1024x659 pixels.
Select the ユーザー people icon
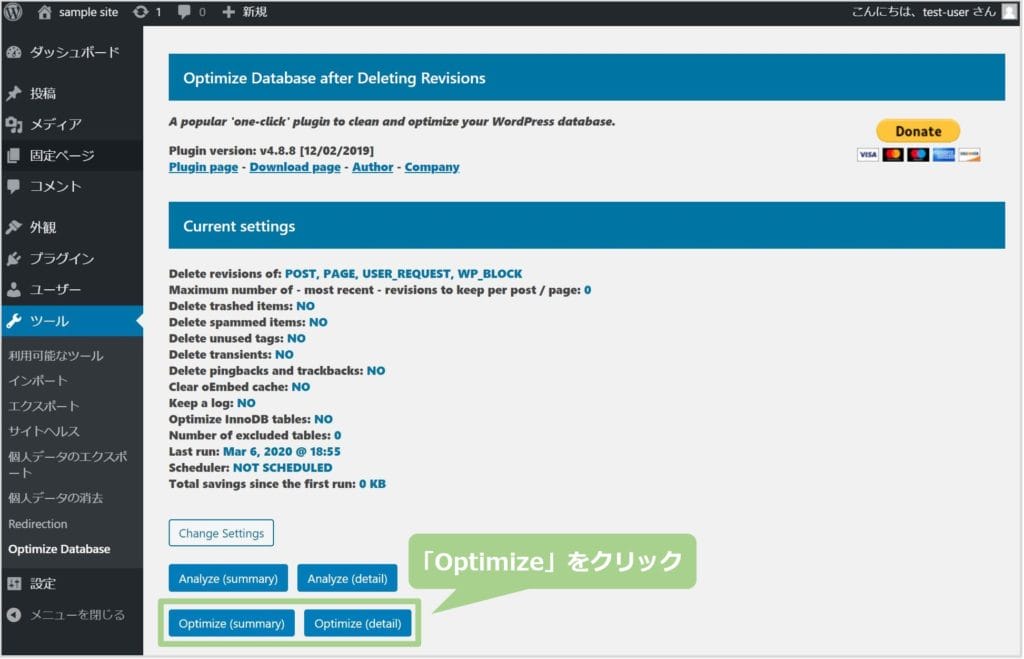[12, 290]
